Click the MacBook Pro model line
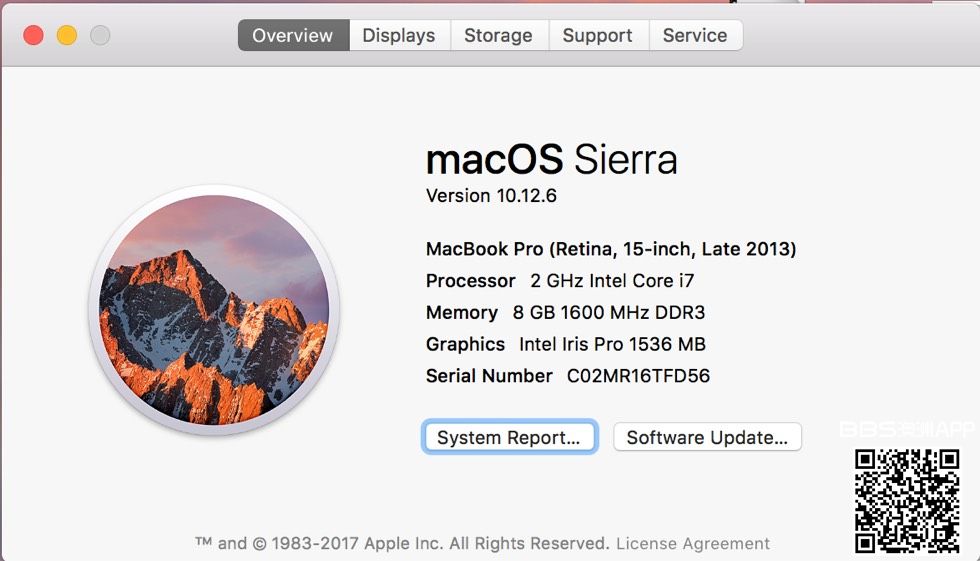 pos(611,249)
